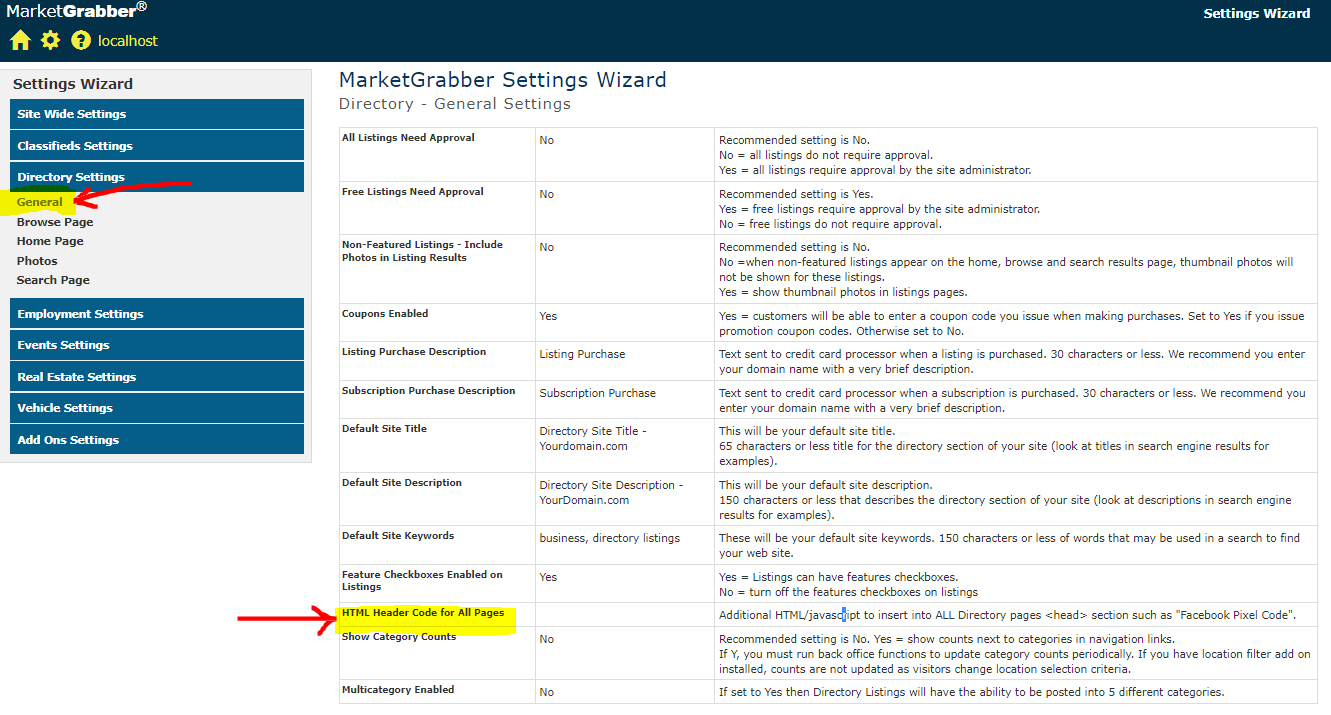Image resolution: width=1331 pixels, height=715 pixels.
Task: Expand Add Ons Settings section
Action: pyautogui.click(x=157, y=440)
